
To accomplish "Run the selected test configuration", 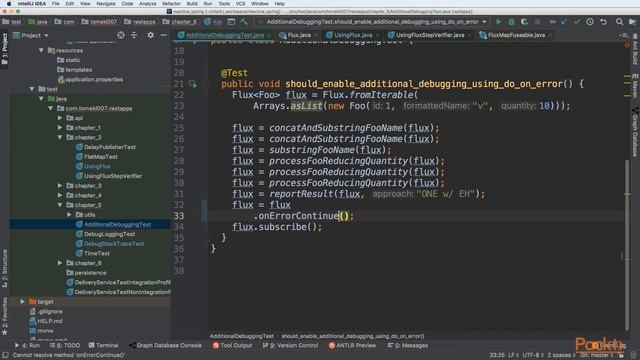I will 498,22.
